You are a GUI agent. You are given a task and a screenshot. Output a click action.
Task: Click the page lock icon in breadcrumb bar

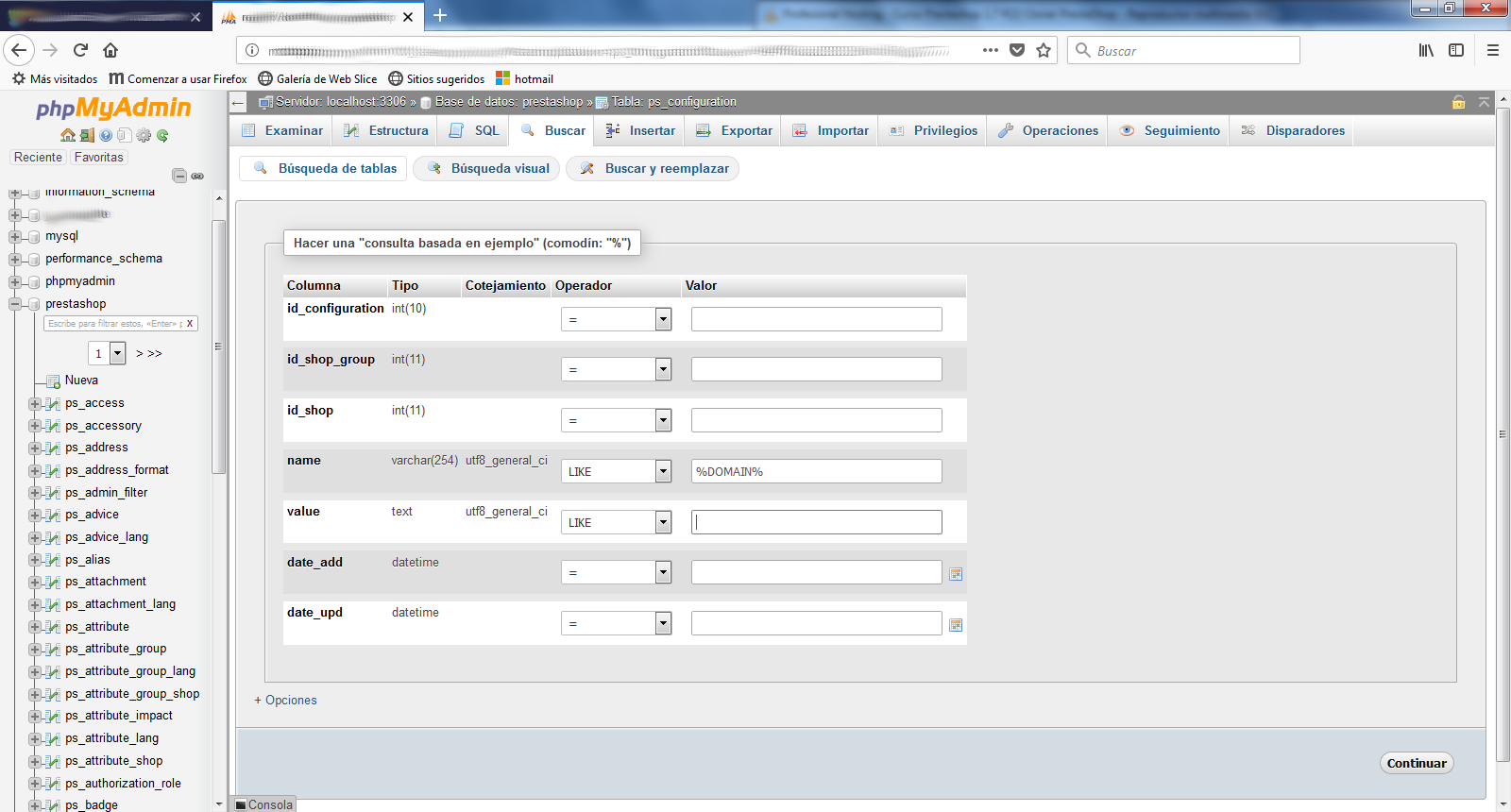1458,102
